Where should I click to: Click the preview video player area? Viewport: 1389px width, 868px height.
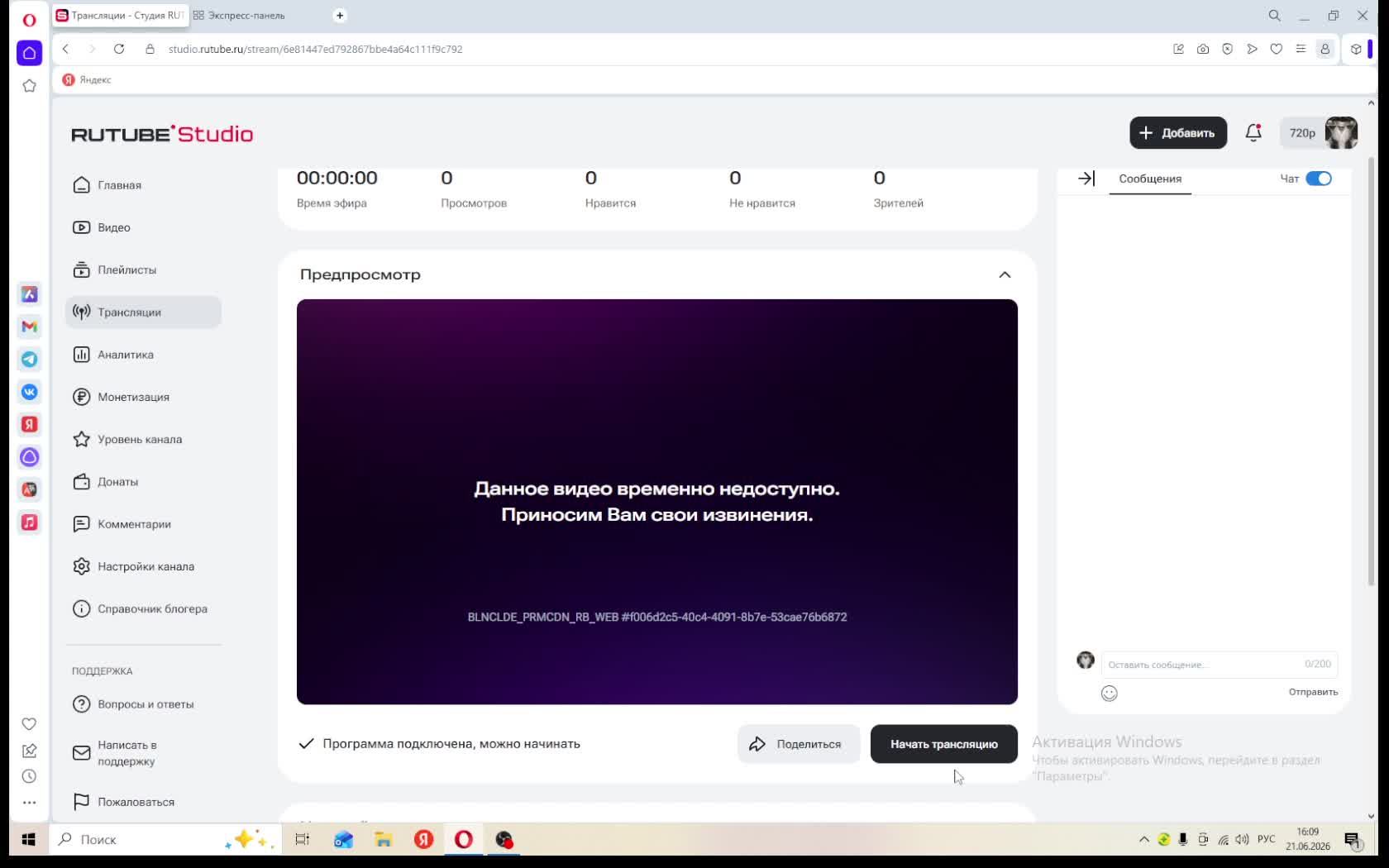point(657,502)
